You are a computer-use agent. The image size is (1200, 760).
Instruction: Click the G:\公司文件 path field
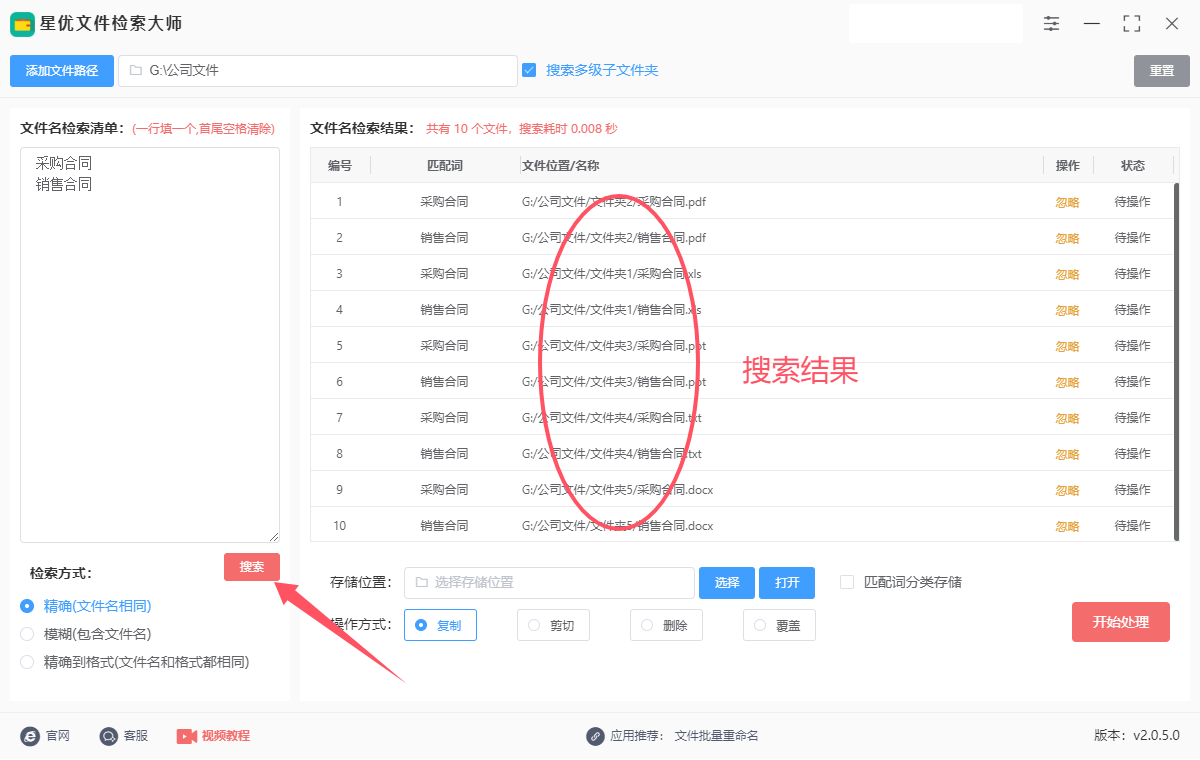click(x=318, y=71)
